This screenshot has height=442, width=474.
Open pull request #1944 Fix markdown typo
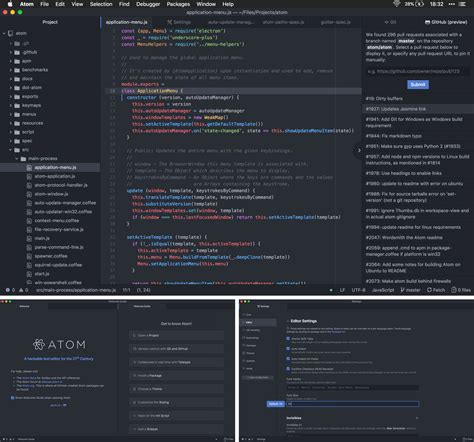click(x=394, y=136)
